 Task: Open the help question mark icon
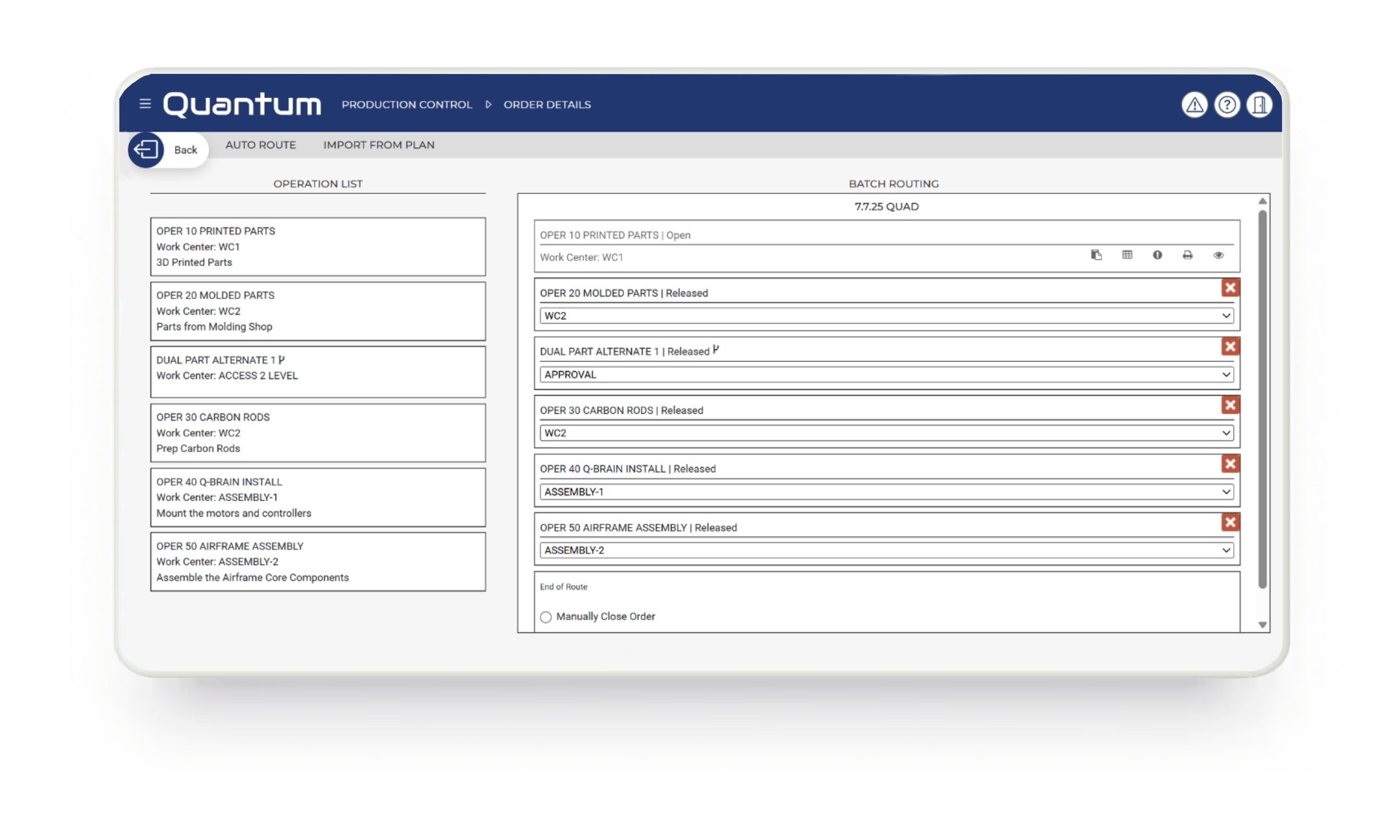click(1227, 104)
